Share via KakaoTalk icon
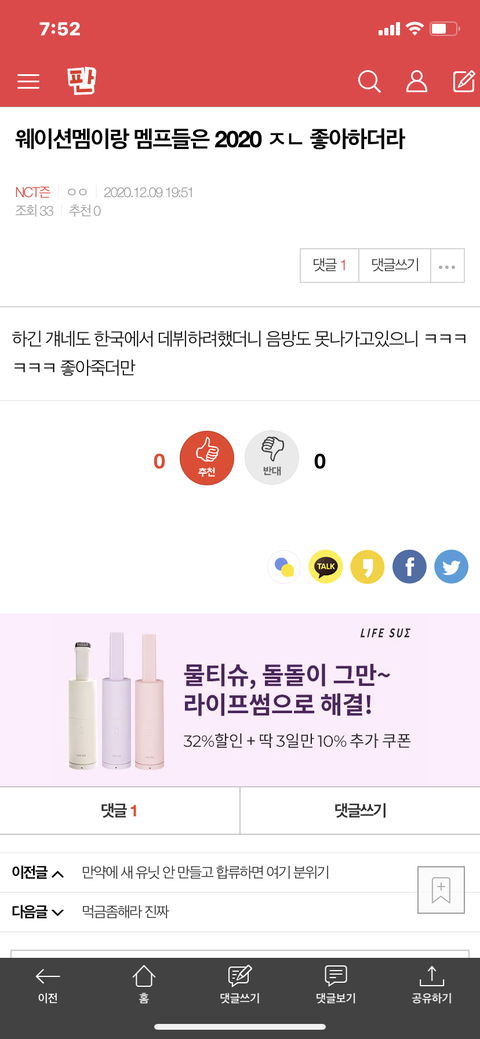This screenshot has height=1039, width=480. click(x=326, y=567)
